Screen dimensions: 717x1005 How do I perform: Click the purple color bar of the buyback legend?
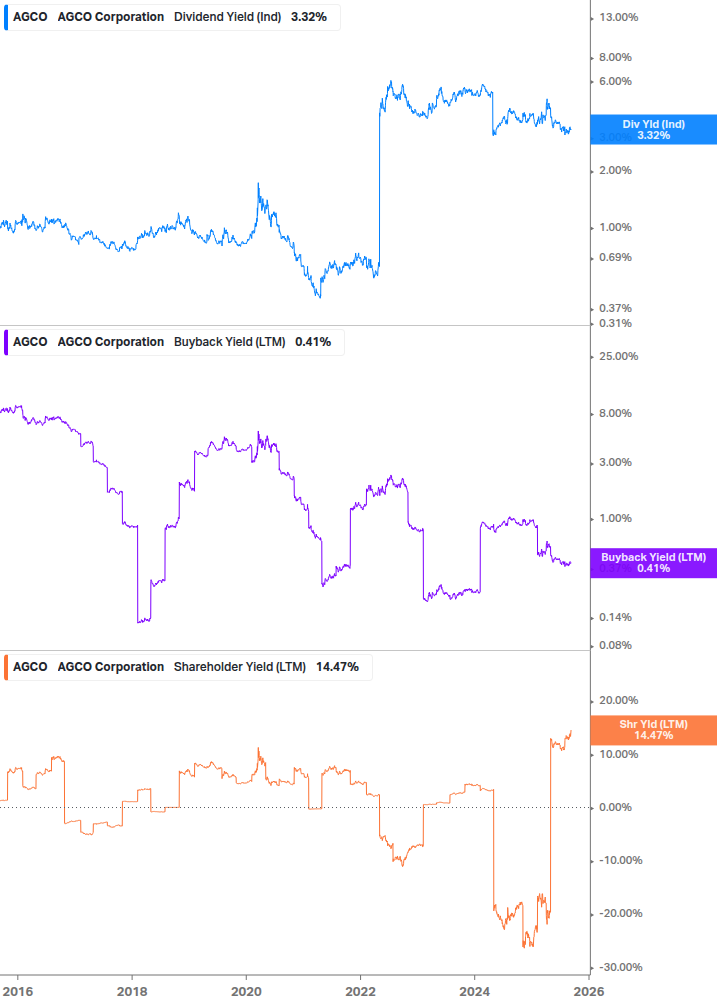tap(6, 342)
